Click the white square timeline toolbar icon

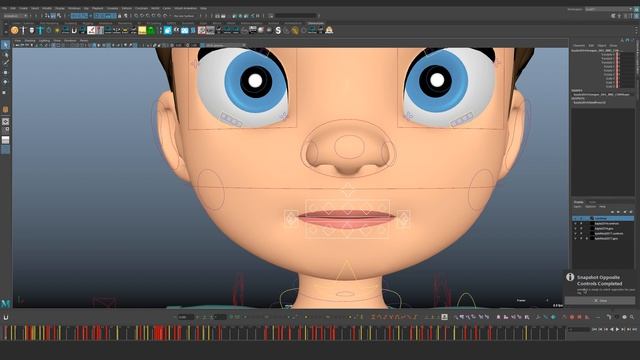(x=444, y=317)
